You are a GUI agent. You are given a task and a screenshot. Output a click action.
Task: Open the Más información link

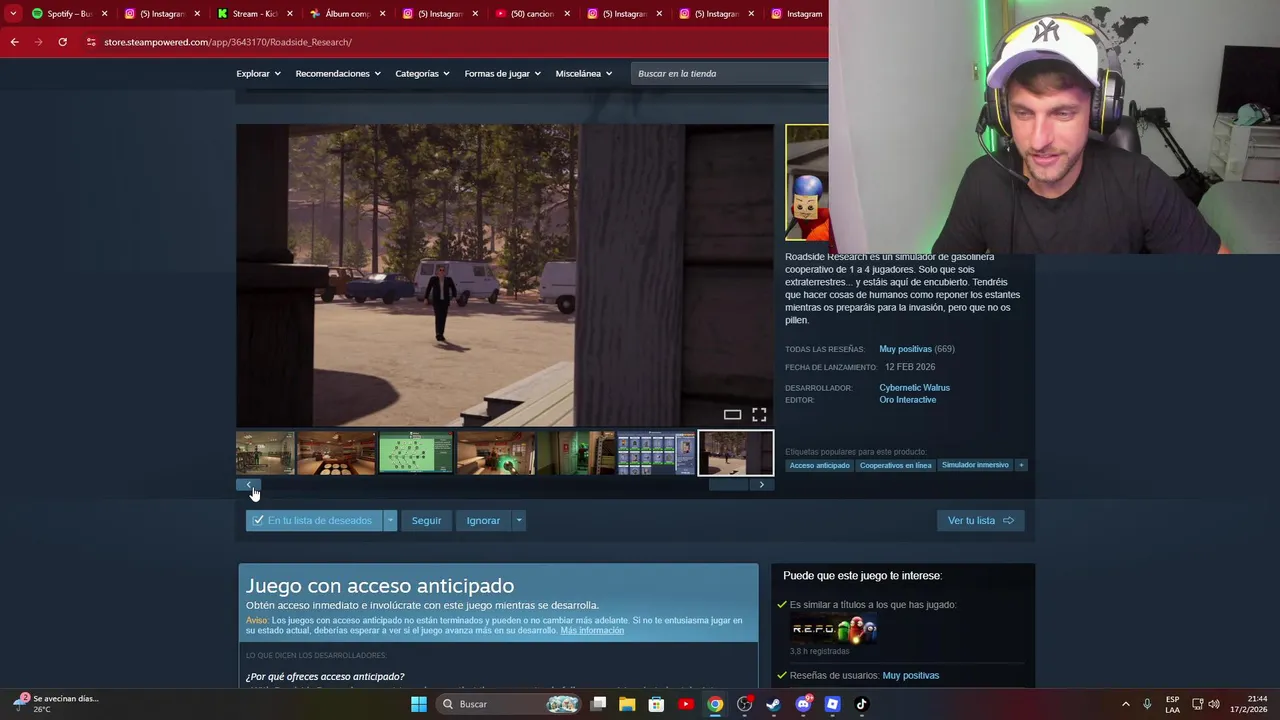[592, 631]
